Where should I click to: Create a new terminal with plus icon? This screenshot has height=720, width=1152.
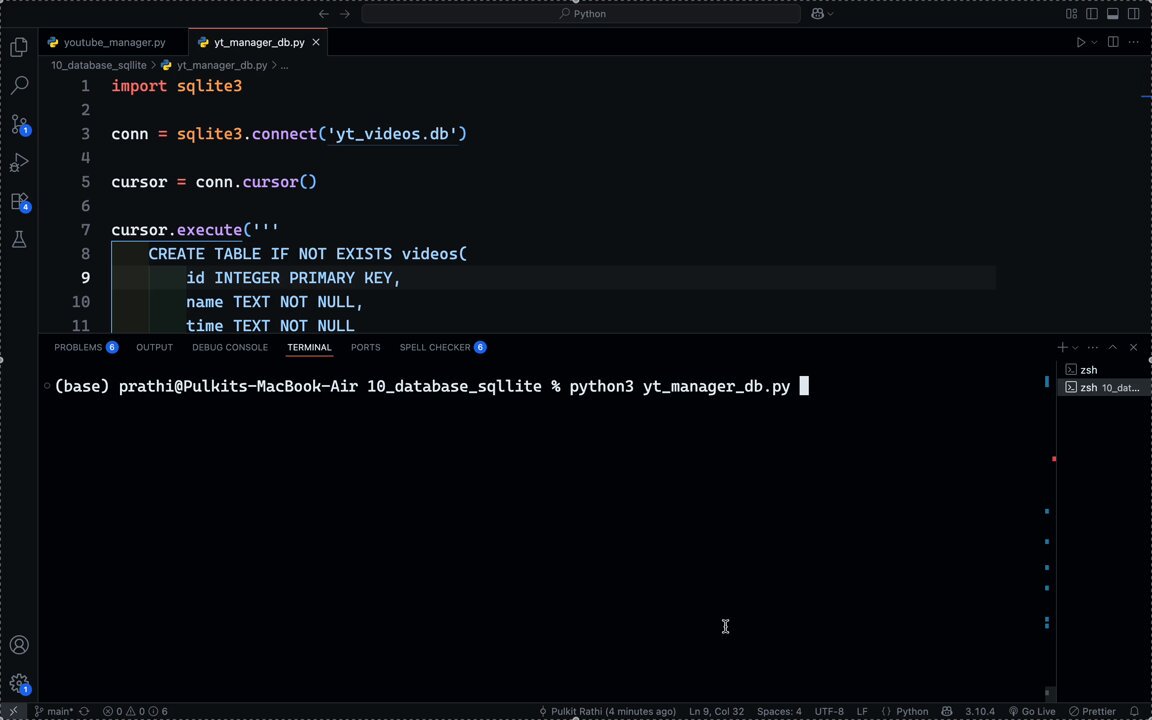[1062, 348]
